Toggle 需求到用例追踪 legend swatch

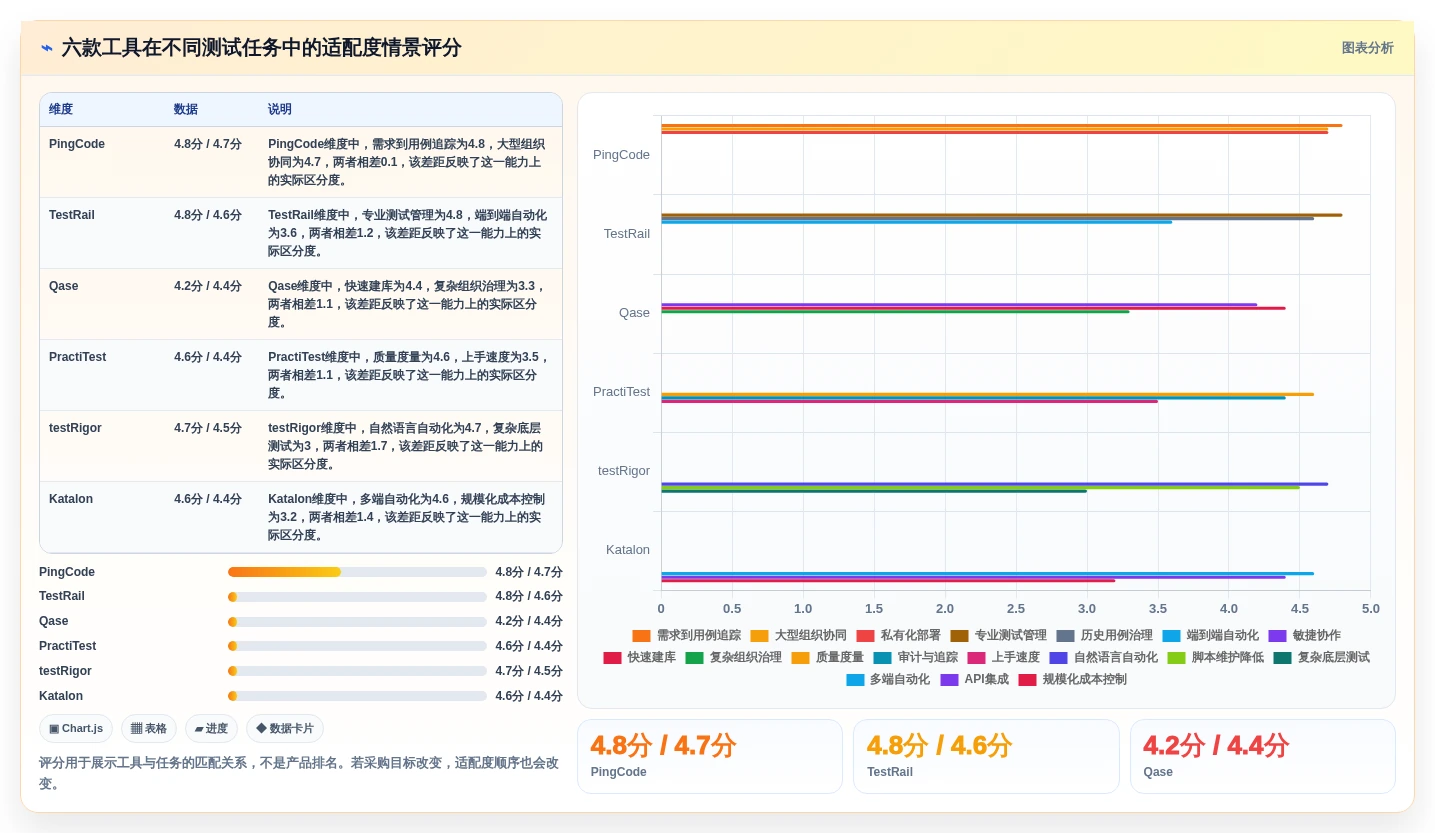tap(641, 636)
